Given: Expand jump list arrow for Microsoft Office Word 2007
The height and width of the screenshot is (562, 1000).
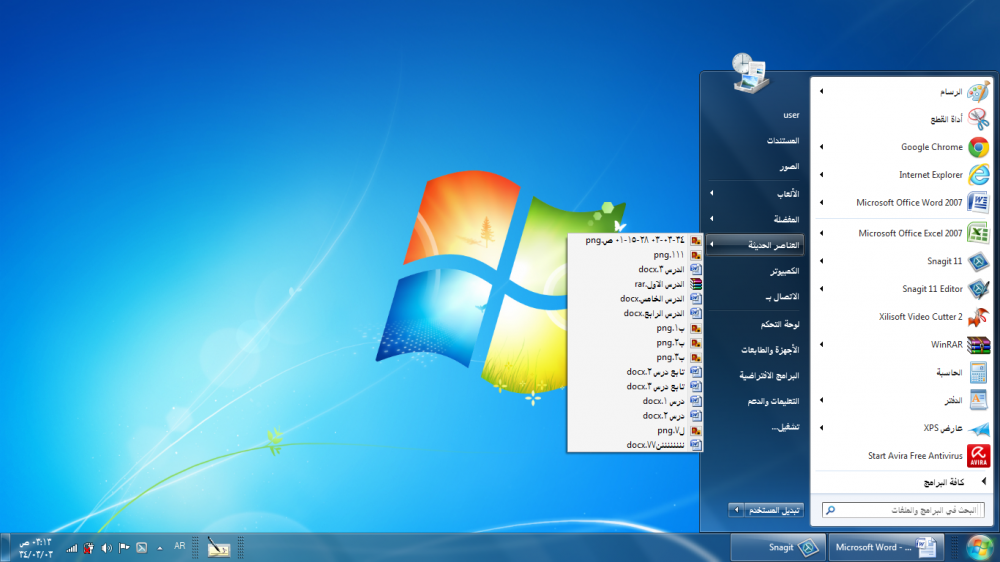Looking at the screenshot, I should click(x=821, y=203).
